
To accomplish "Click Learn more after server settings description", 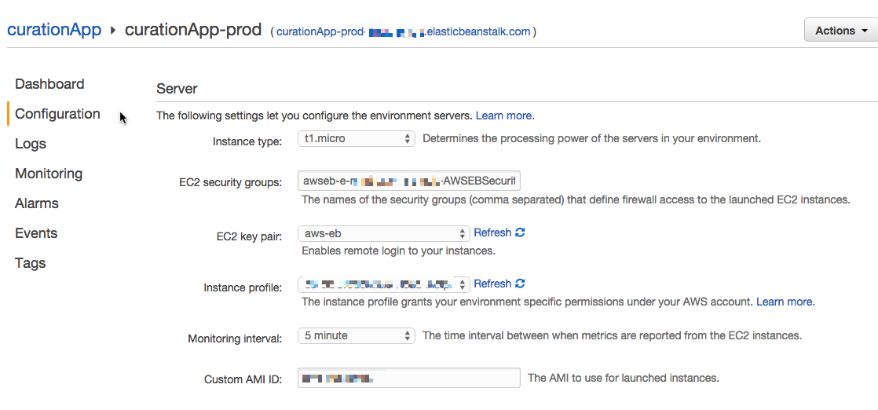I will 504,116.
